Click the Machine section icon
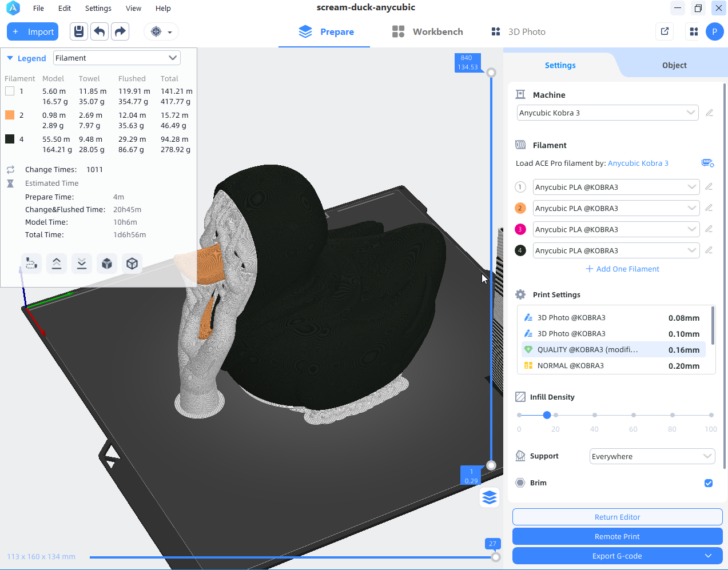This screenshot has width=728, height=570. [x=520, y=95]
